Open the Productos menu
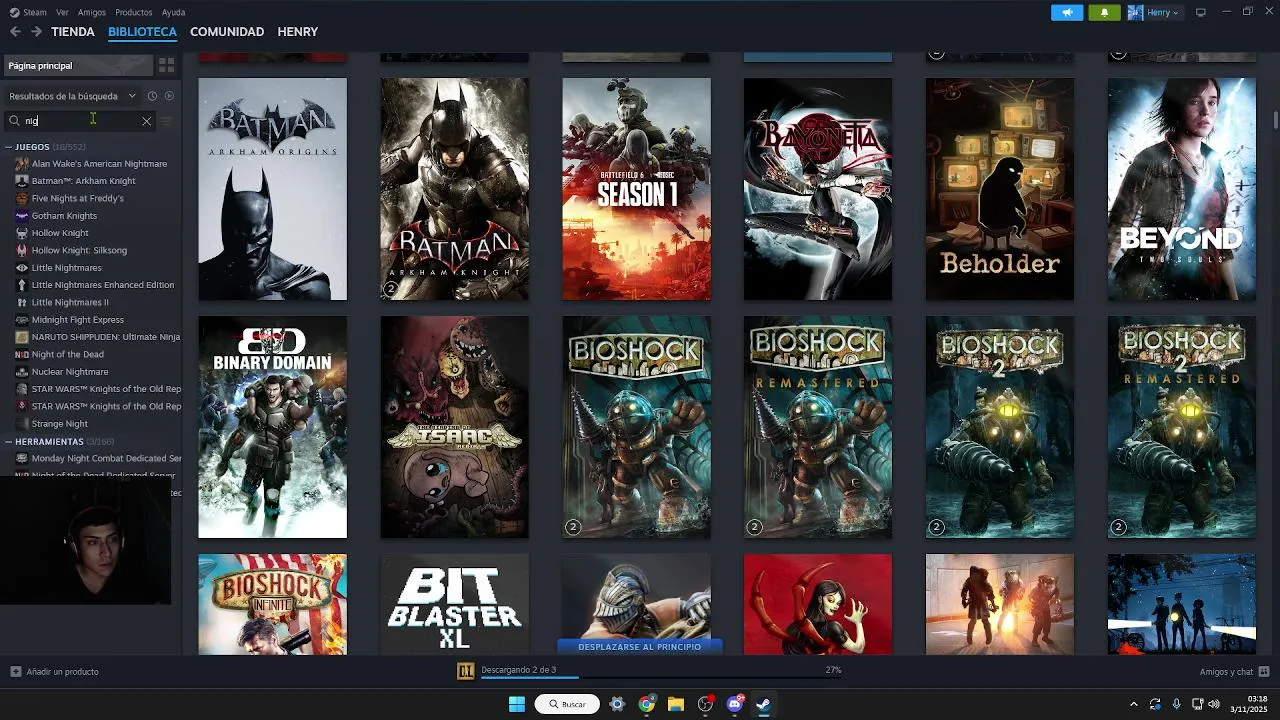The height and width of the screenshot is (720, 1280). [x=134, y=12]
